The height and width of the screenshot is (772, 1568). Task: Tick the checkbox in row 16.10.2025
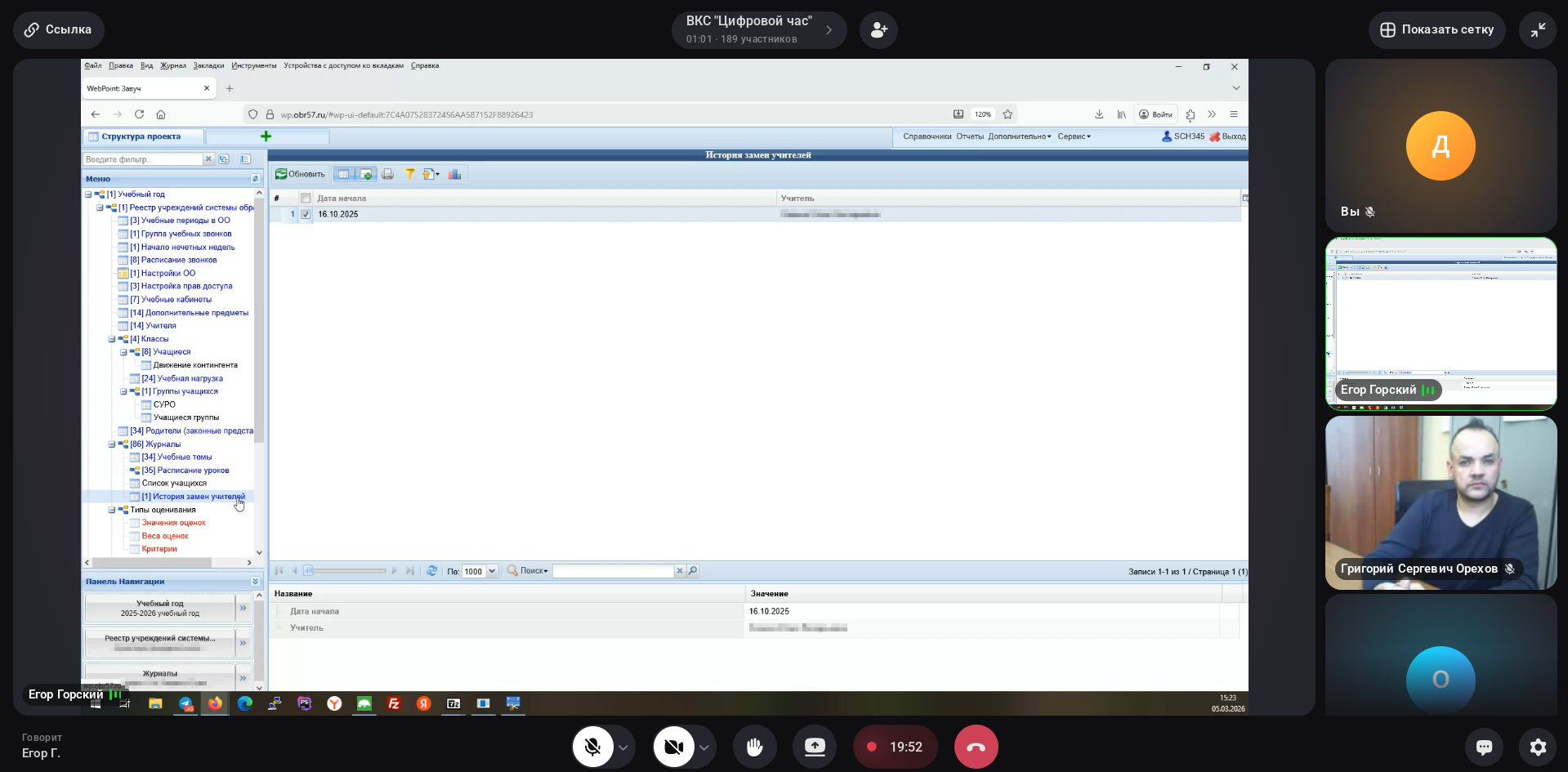[306, 214]
